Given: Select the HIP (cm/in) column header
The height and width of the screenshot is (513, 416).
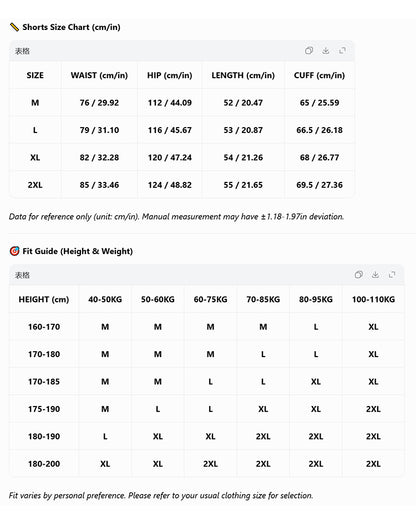Looking at the screenshot, I should click(x=170, y=75).
